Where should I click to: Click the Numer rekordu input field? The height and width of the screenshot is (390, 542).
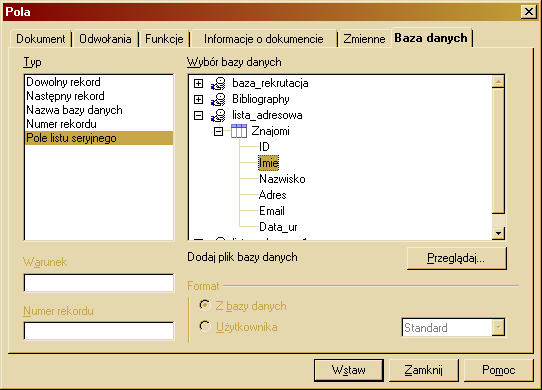[x=99, y=331]
